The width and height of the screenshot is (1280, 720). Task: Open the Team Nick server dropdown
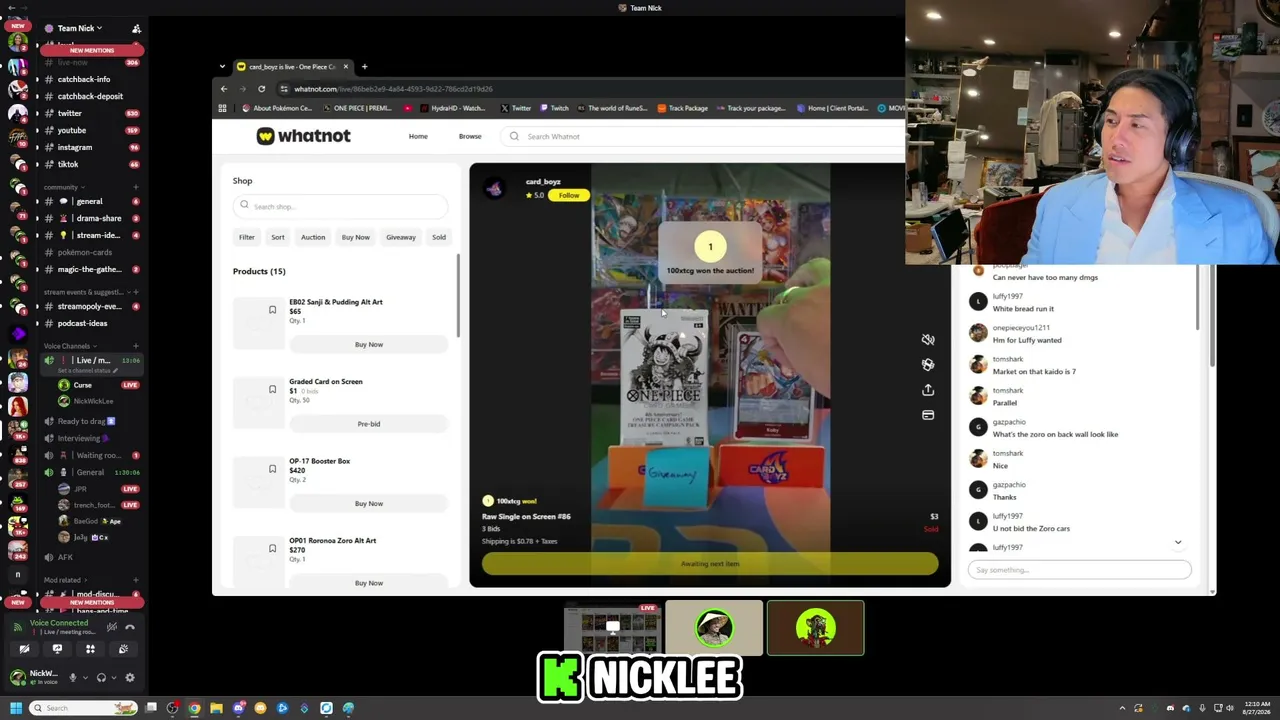coord(80,28)
